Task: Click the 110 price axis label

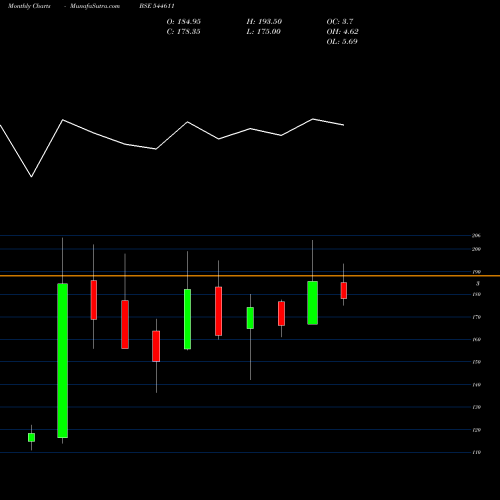Action: [x=476, y=452]
